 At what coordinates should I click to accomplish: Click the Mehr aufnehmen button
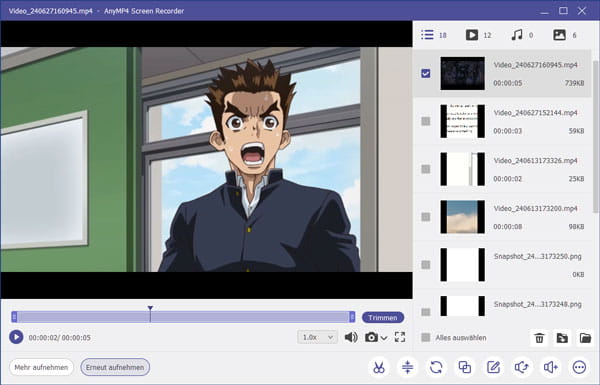(x=41, y=367)
